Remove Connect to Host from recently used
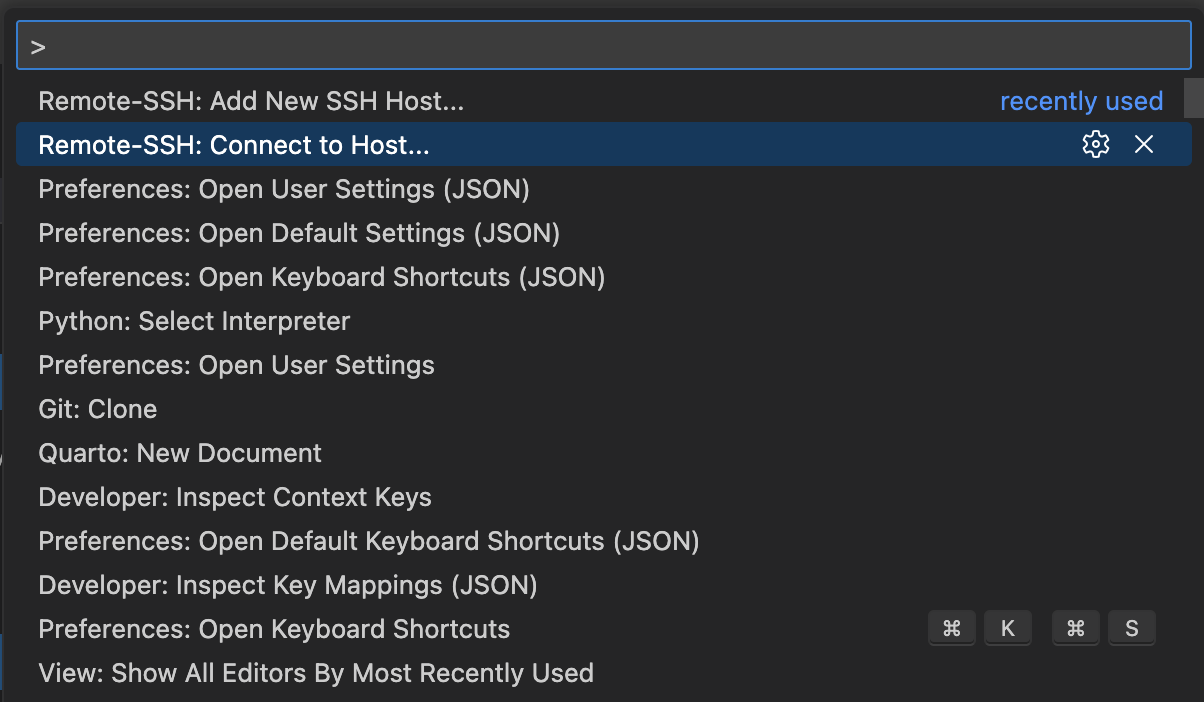This screenshot has height=702, width=1204. coord(1144,144)
